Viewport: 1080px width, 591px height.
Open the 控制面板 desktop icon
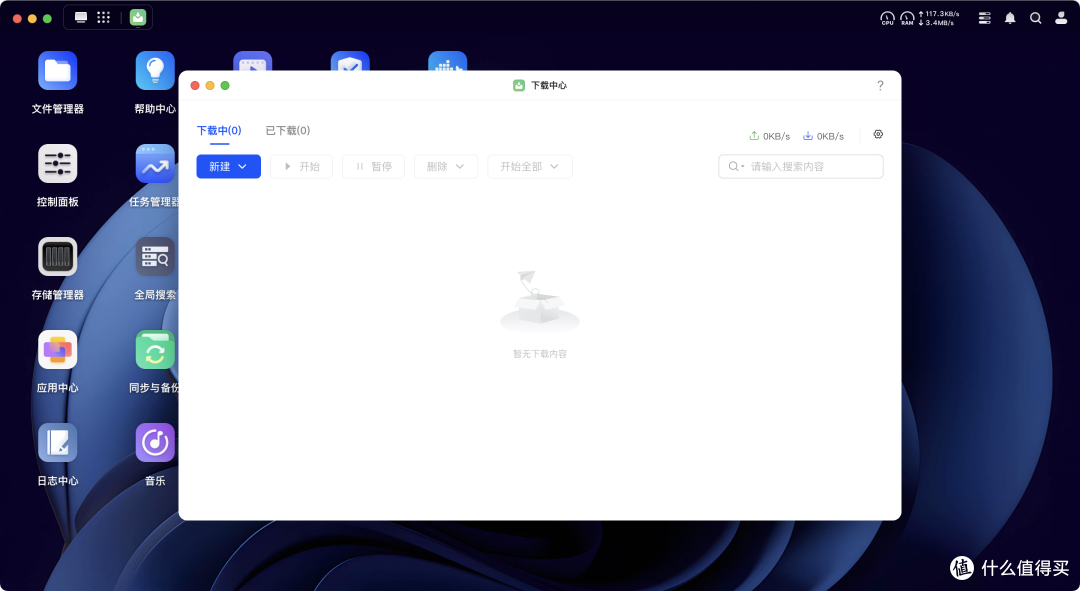tap(57, 164)
